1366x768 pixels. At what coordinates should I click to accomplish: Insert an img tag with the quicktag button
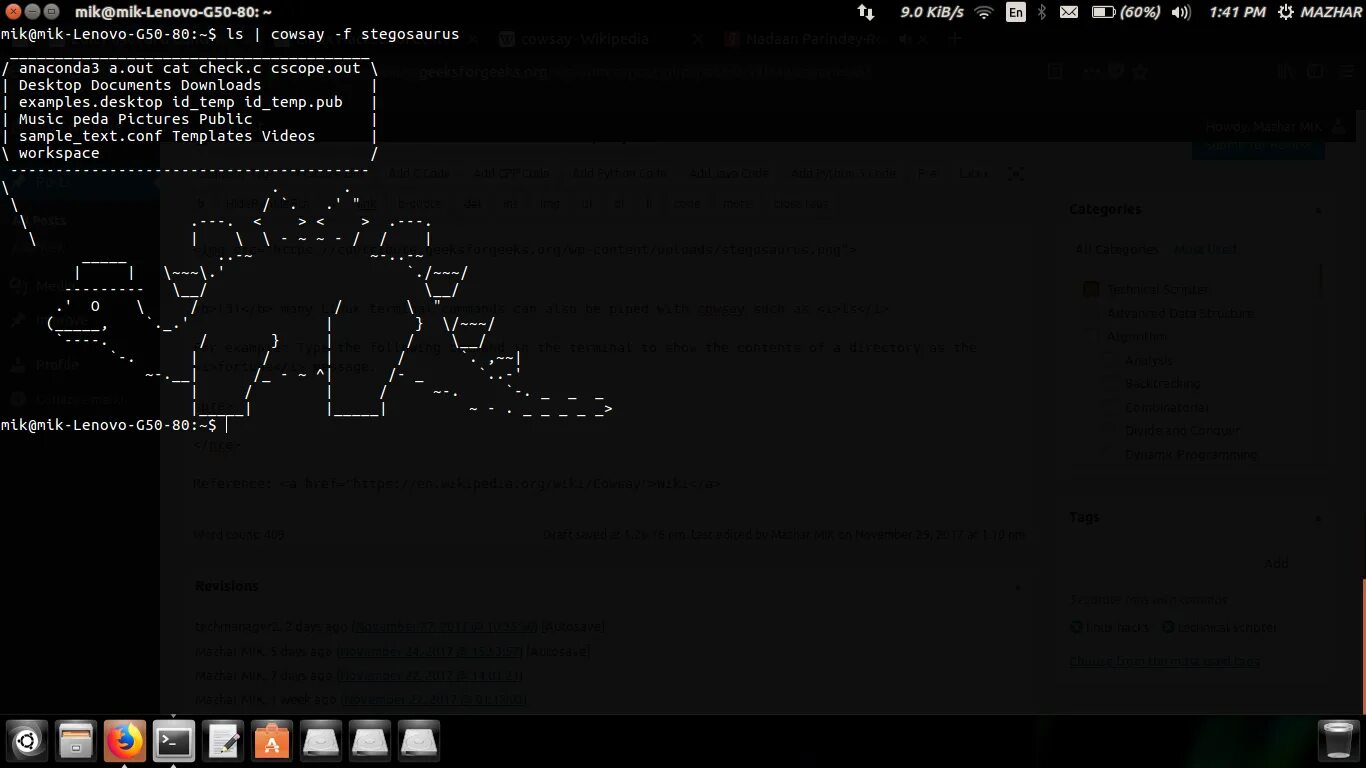(x=549, y=203)
